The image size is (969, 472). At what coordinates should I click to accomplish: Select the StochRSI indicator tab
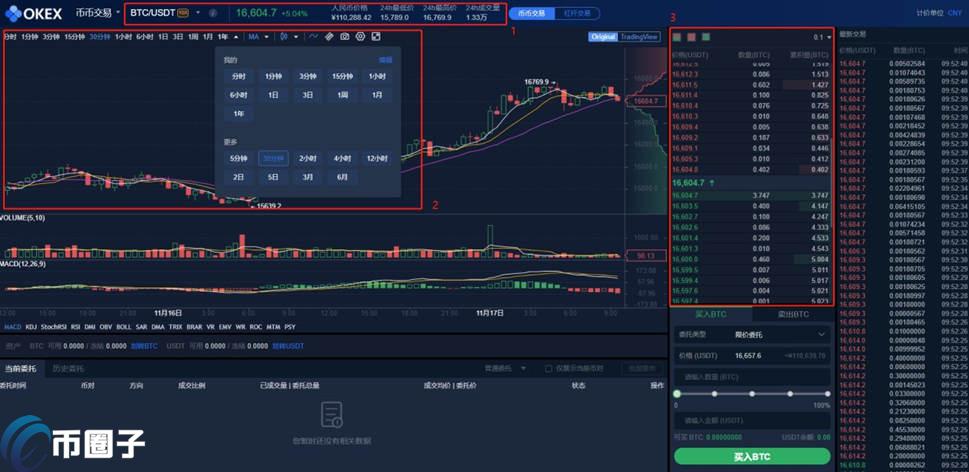coord(54,327)
